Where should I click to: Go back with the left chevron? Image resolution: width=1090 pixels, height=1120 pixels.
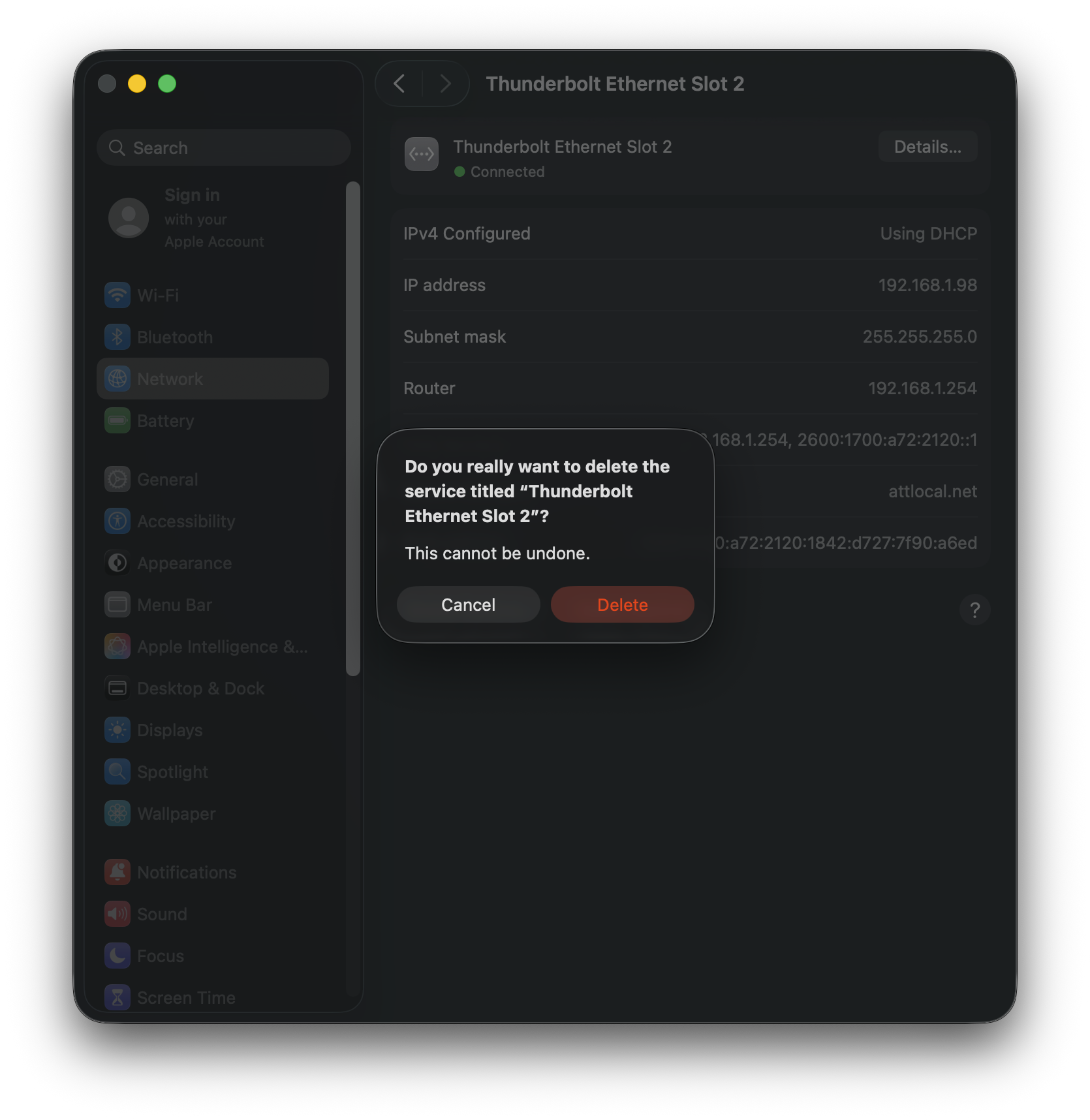coord(399,84)
